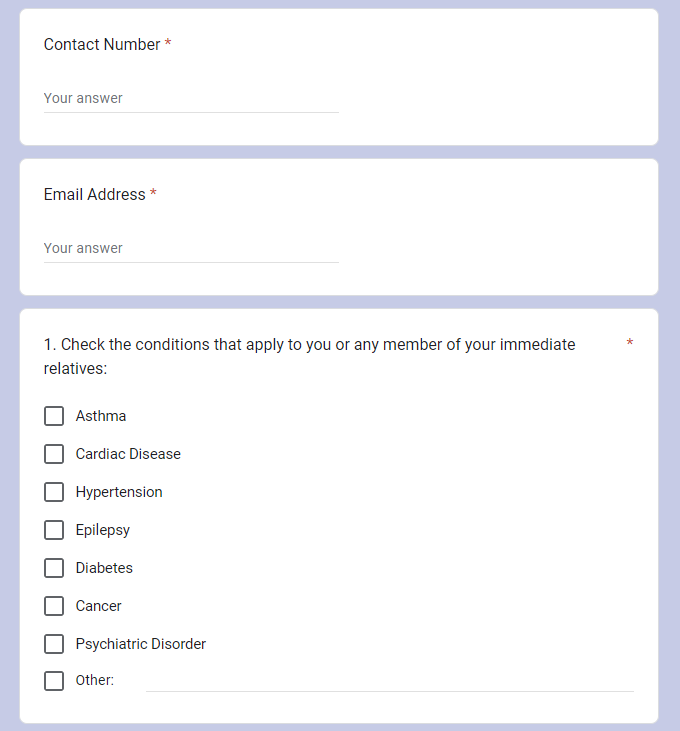Click the 'Asthma' option label text
This screenshot has width=680, height=731.
[101, 416]
